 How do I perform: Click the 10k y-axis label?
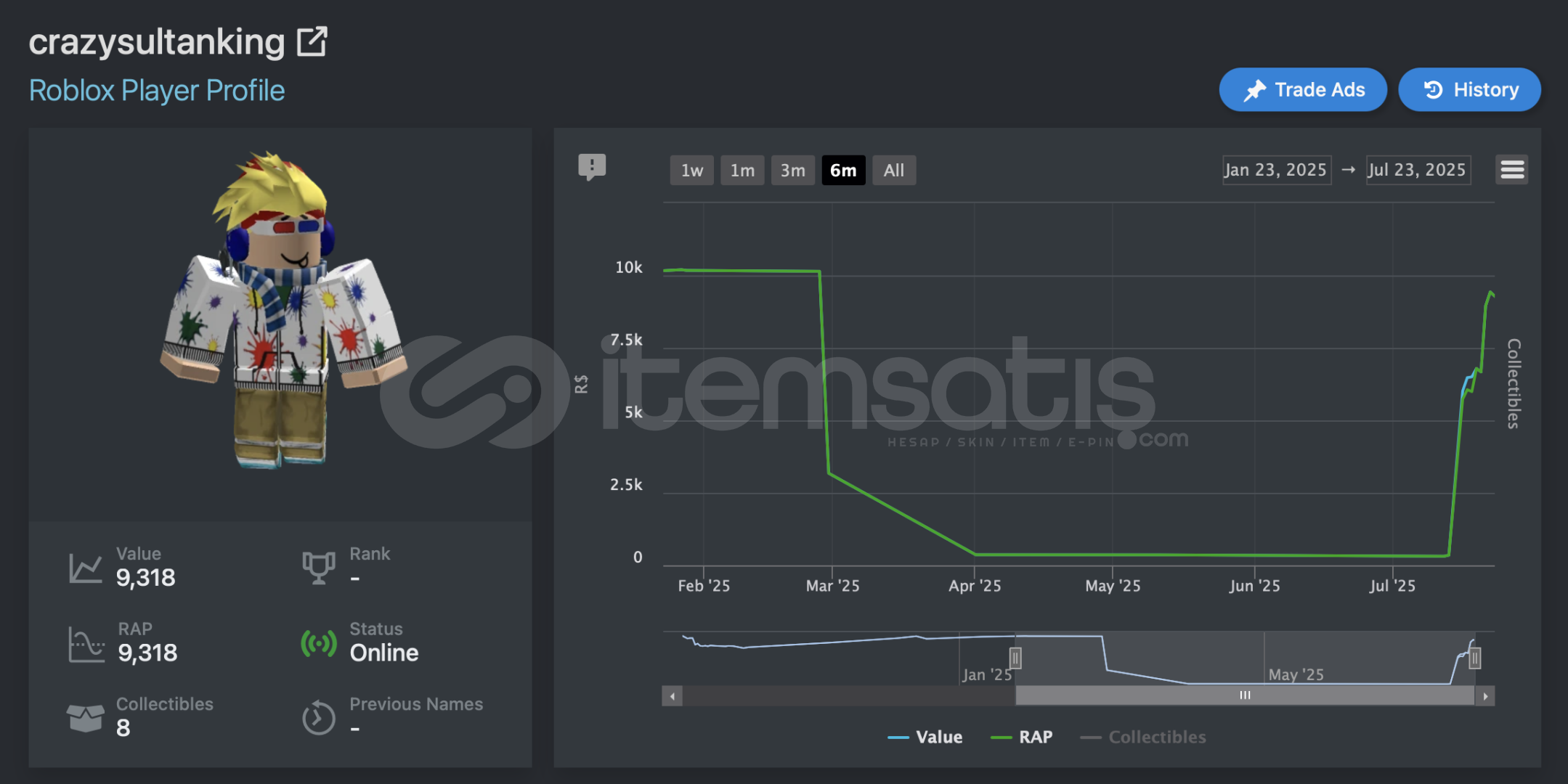click(x=629, y=268)
